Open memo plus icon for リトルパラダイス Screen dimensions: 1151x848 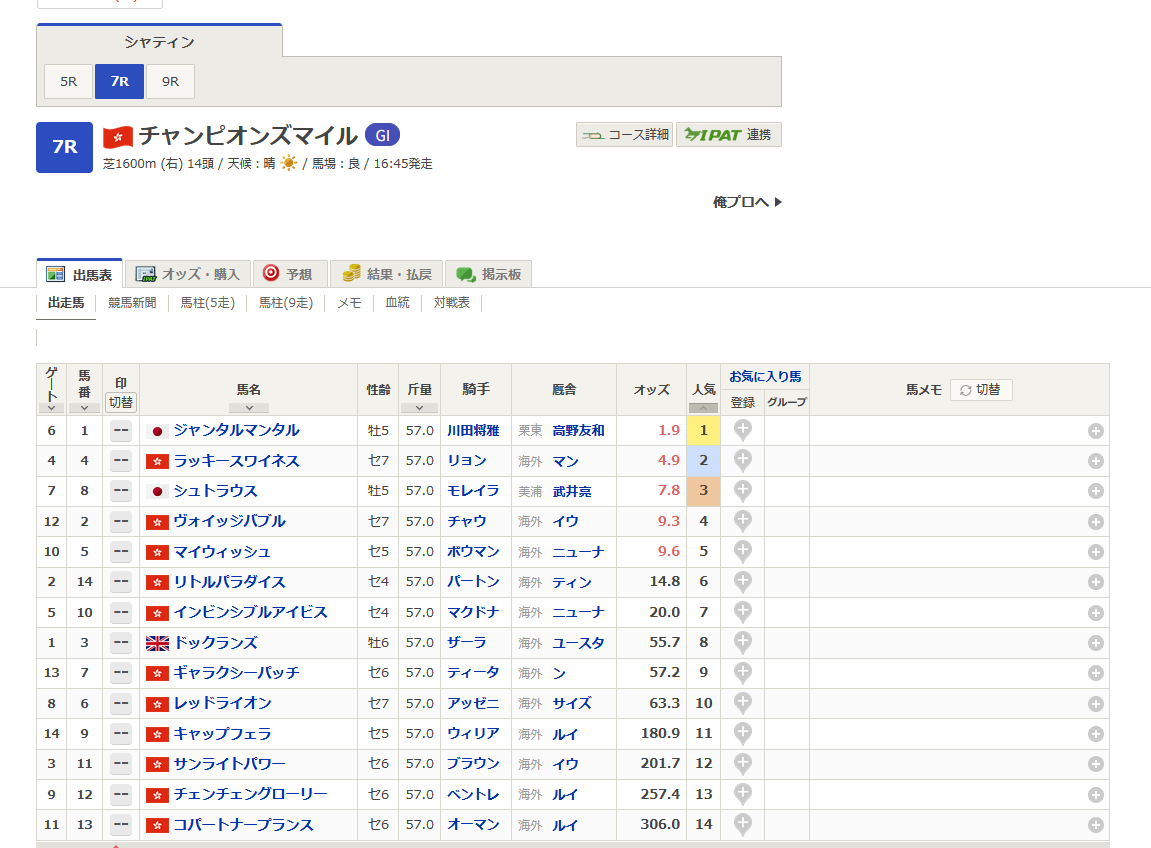coord(1095,582)
